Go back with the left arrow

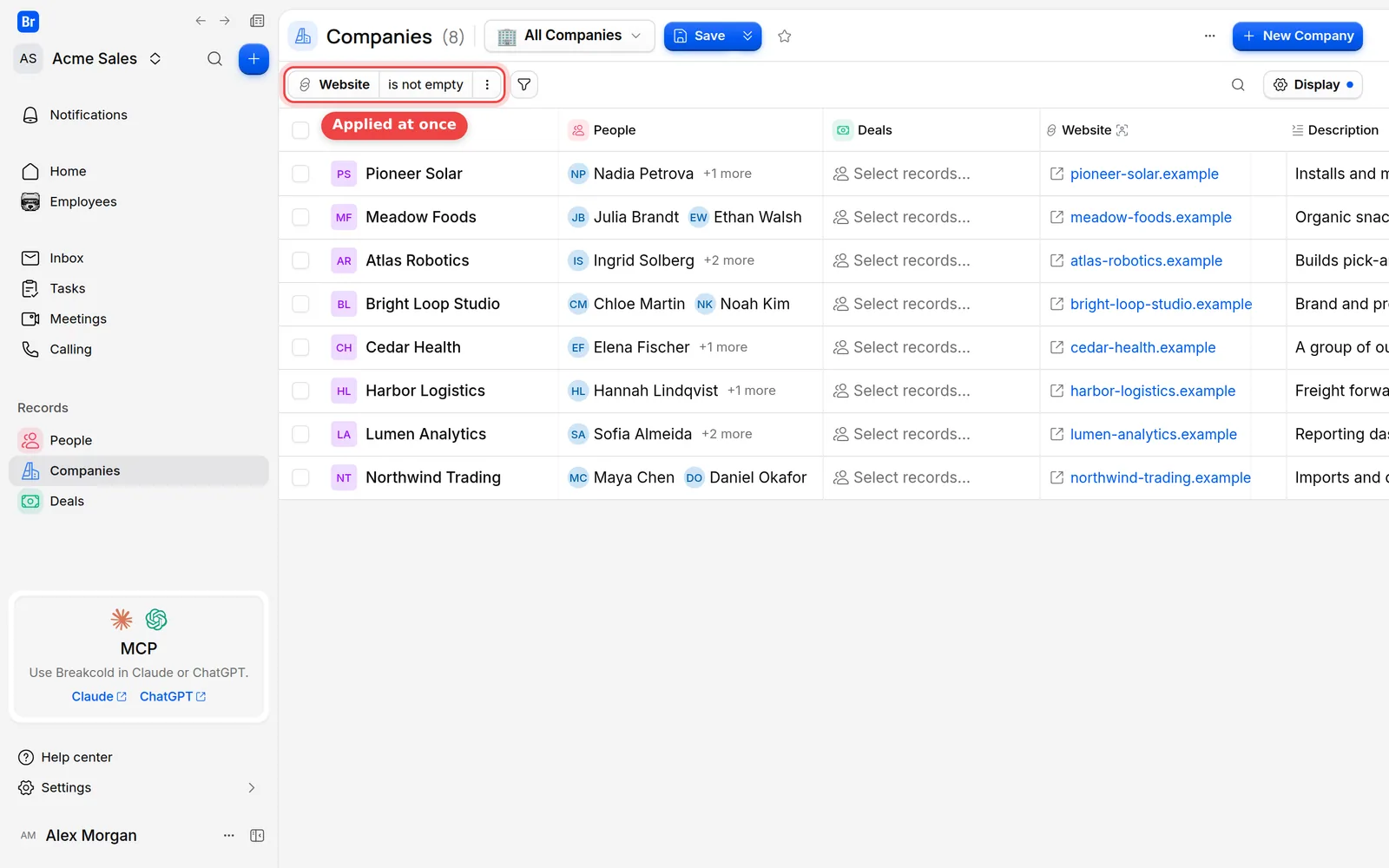[x=201, y=21]
